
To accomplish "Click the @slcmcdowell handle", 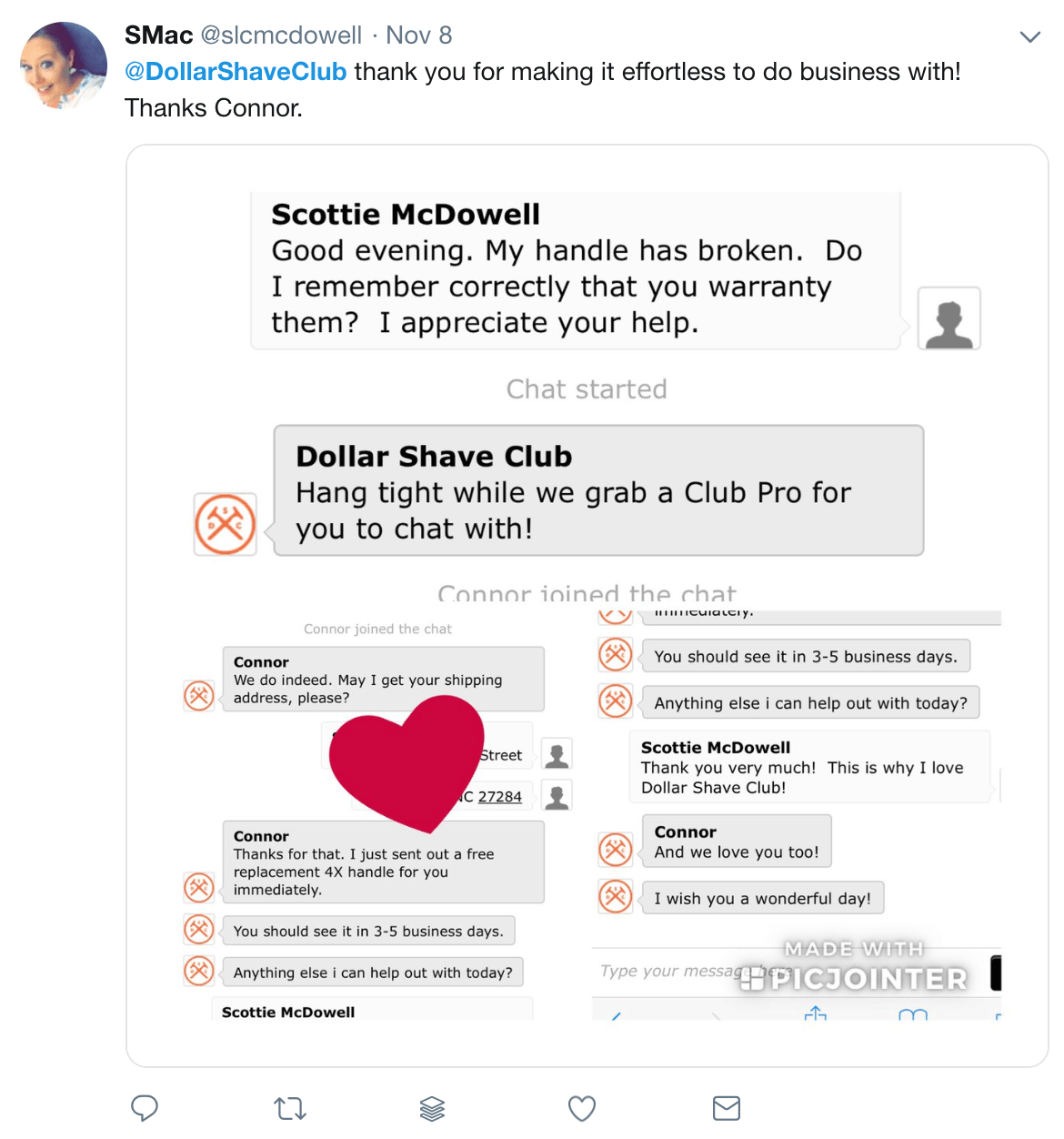I will pyautogui.click(x=281, y=35).
